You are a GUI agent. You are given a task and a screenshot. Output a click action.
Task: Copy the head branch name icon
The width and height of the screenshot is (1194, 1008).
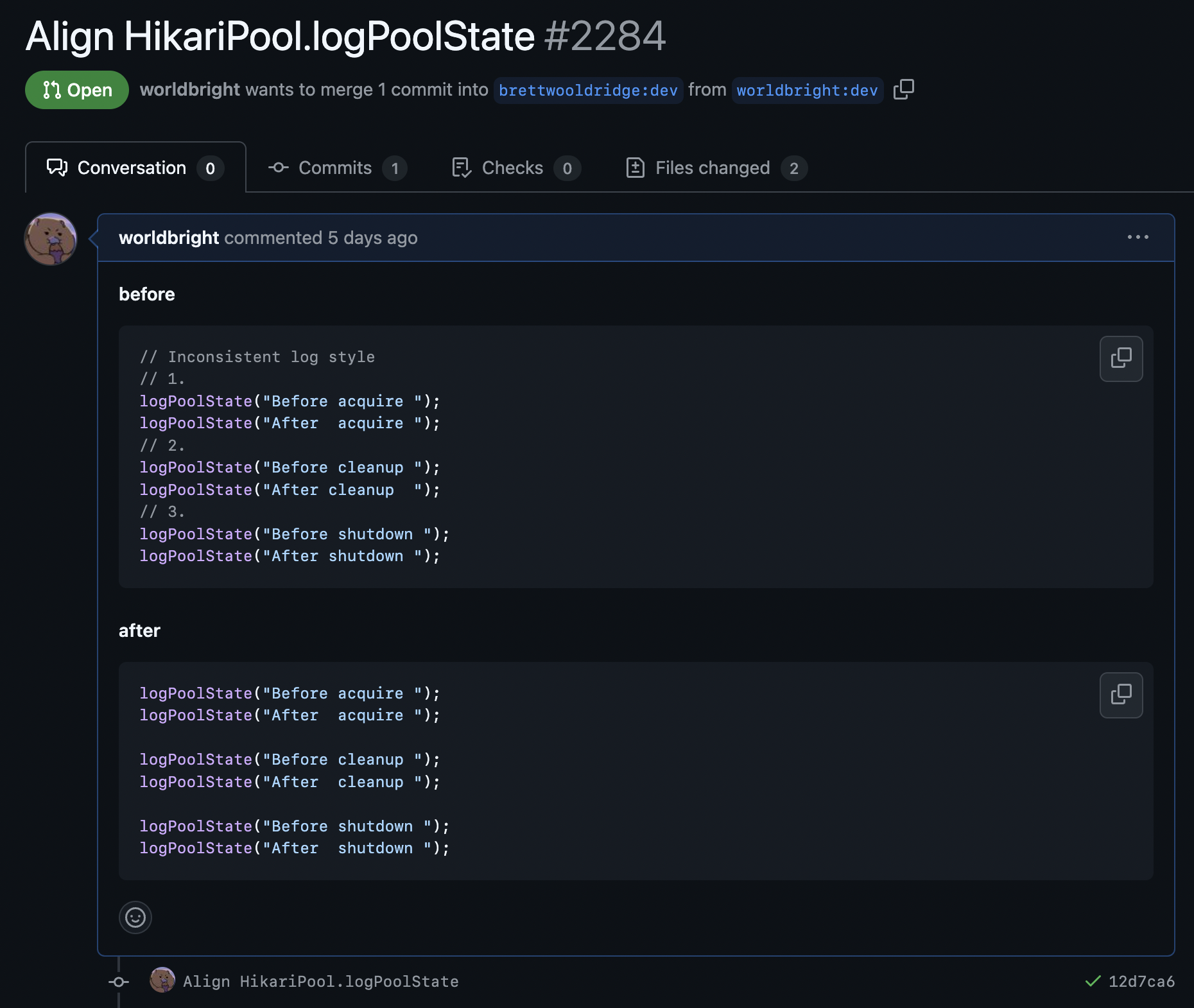click(904, 89)
